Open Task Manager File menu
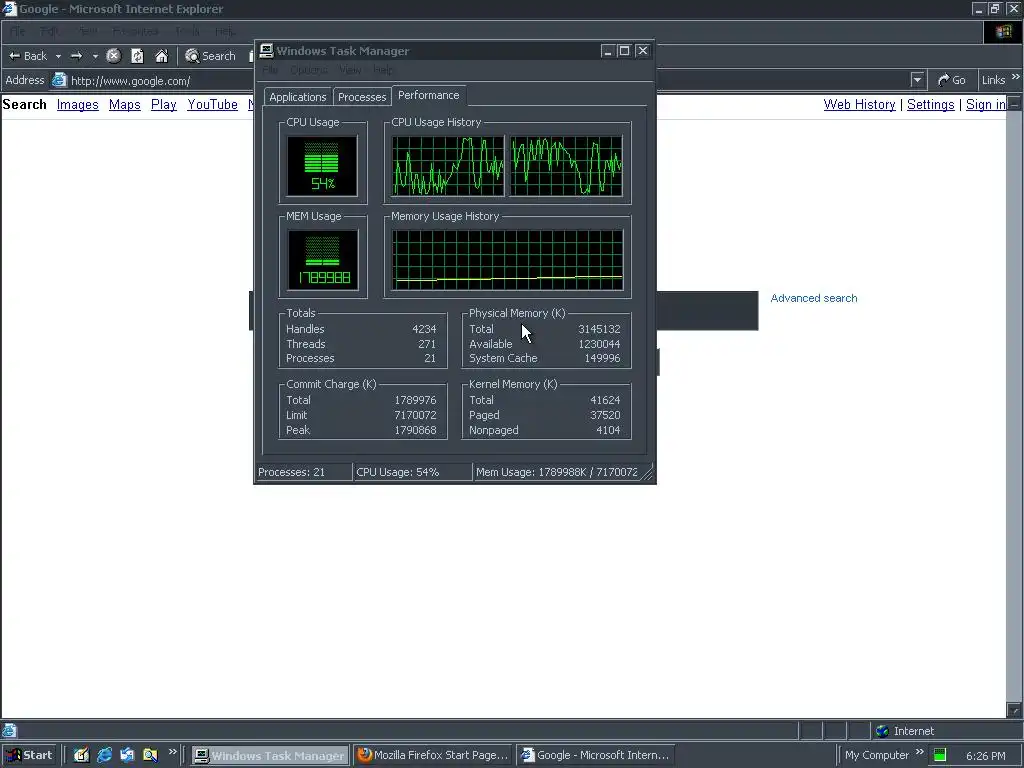Image resolution: width=1024 pixels, height=768 pixels. tap(270, 70)
